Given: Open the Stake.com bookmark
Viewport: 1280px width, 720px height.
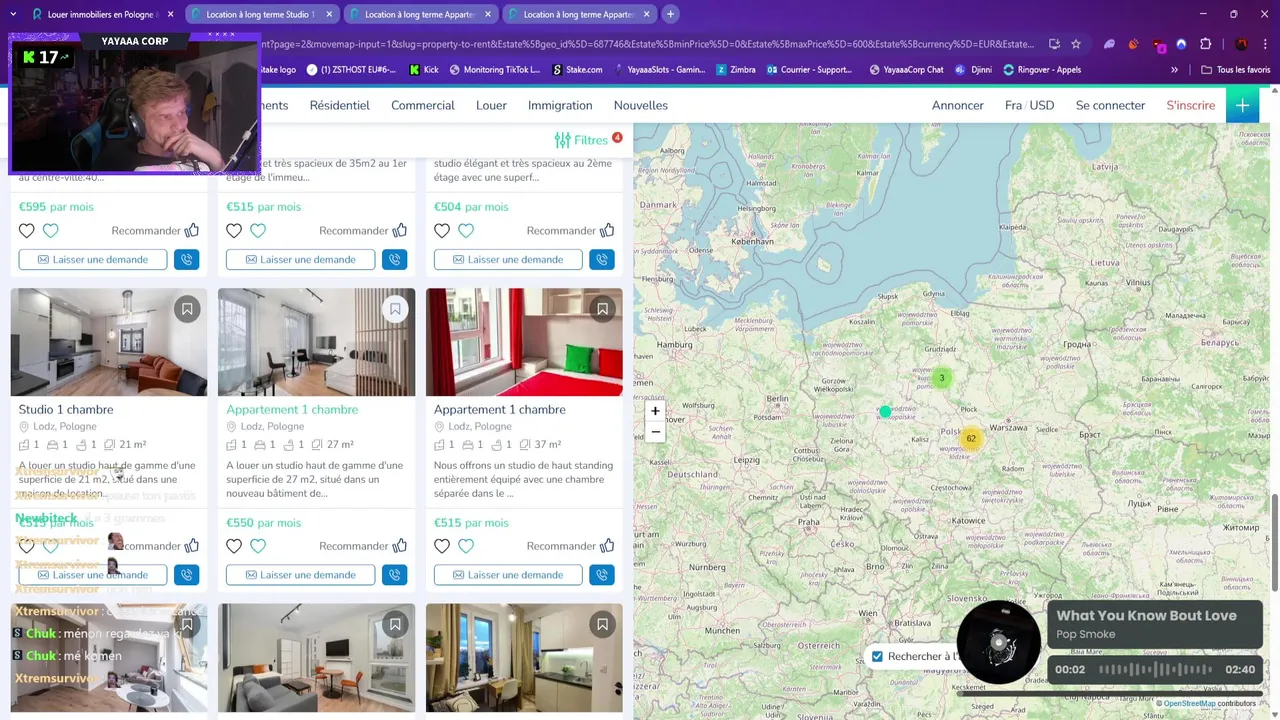Looking at the screenshot, I should [x=577, y=70].
